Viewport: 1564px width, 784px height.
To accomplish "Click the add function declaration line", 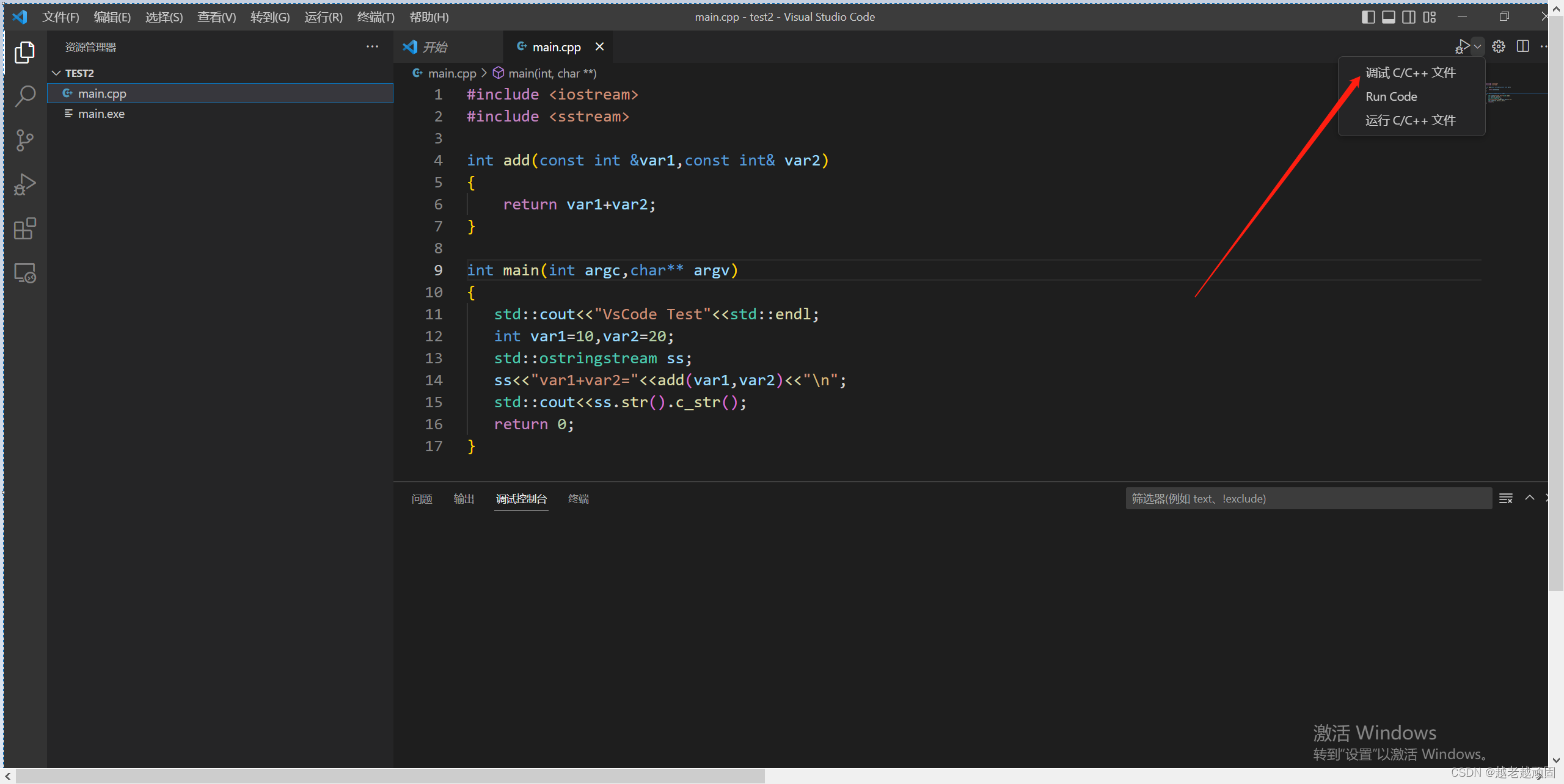I will coord(648,160).
